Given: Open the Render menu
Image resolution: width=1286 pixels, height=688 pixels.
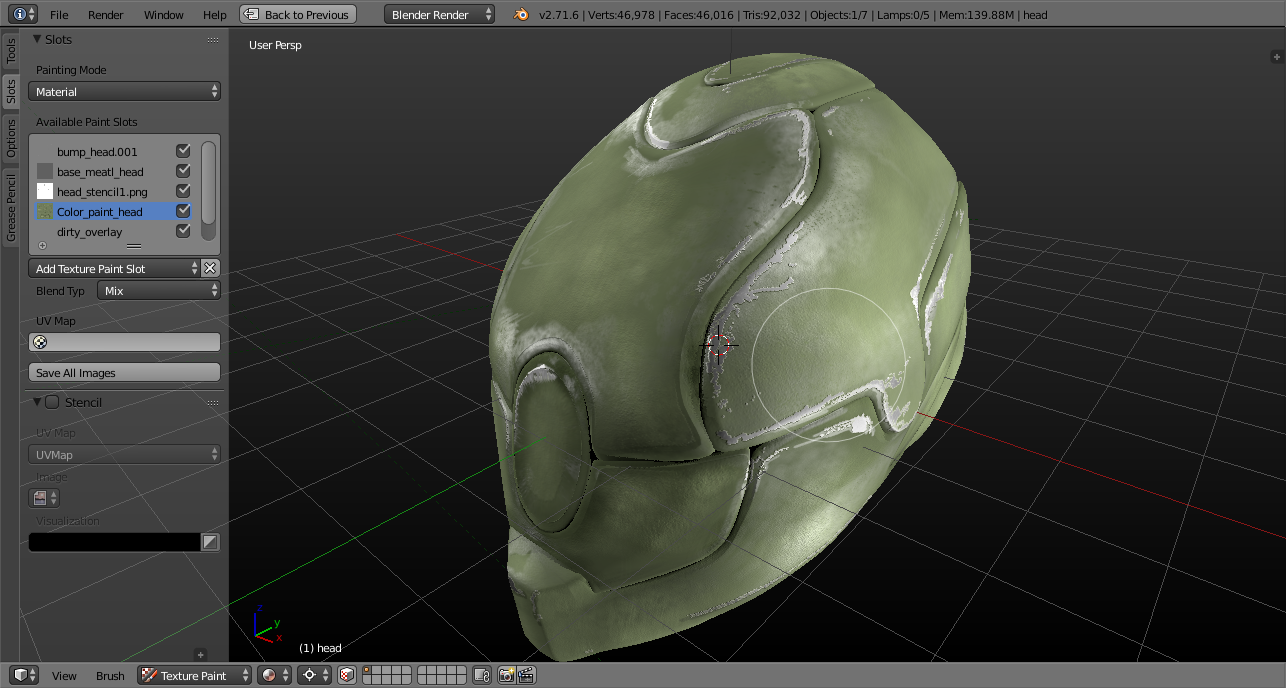Looking at the screenshot, I should [x=105, y=15].
